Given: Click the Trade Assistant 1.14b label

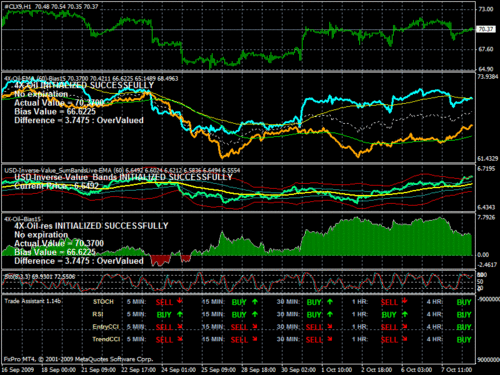Looking at the screenshot, I should pyautogui.click(x=33, y=301).
